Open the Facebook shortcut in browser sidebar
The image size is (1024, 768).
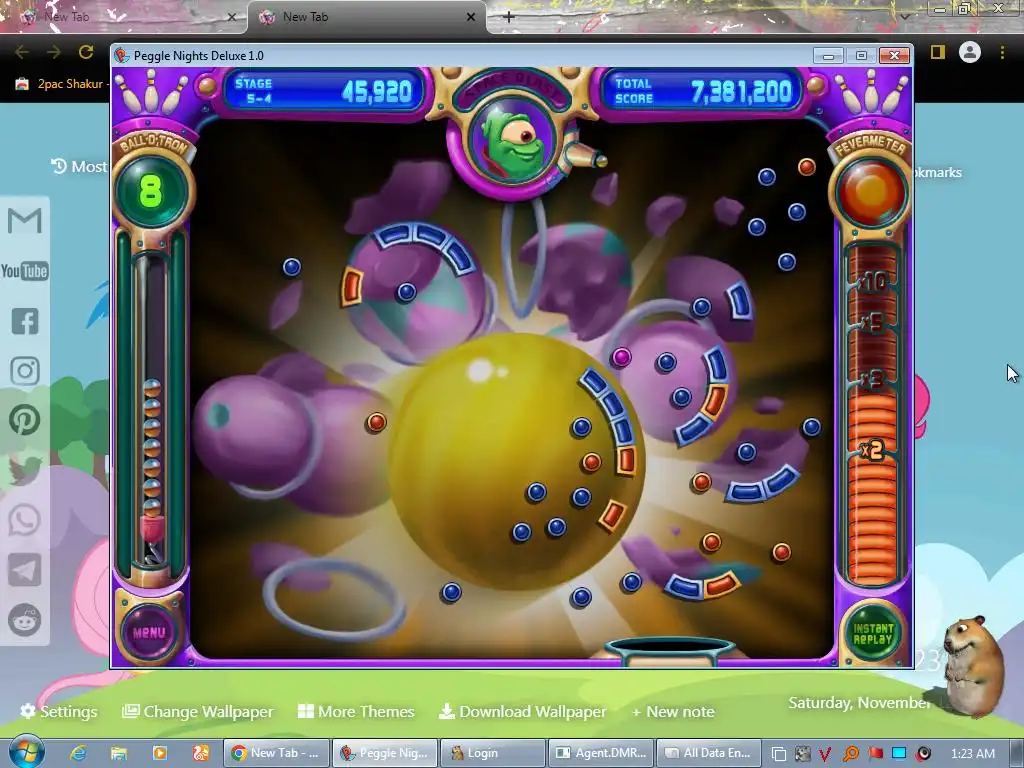pyautogui.click(x=25, y=321)
